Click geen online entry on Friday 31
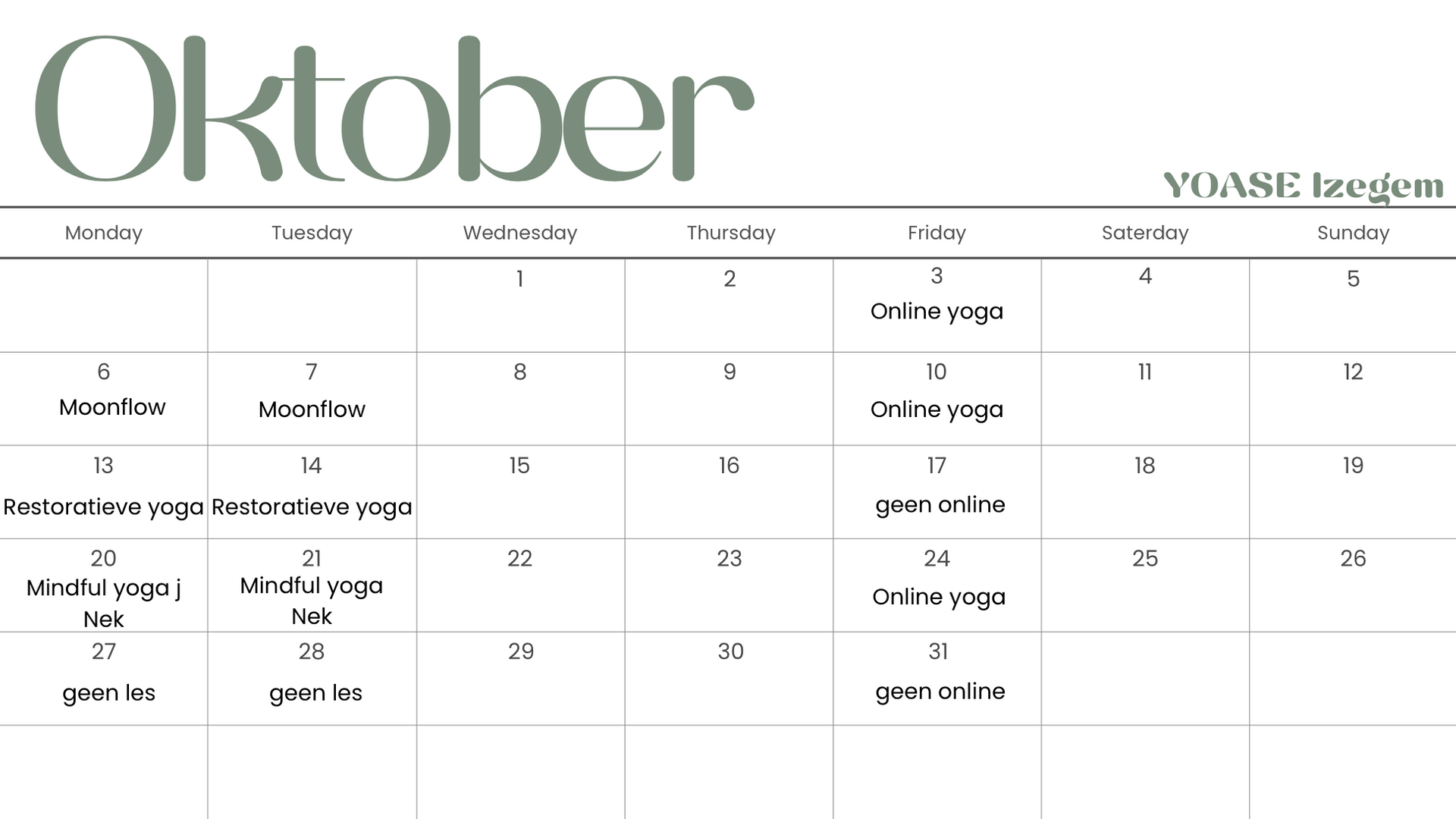Screen dimensions: 1456x819 [940, 692]
